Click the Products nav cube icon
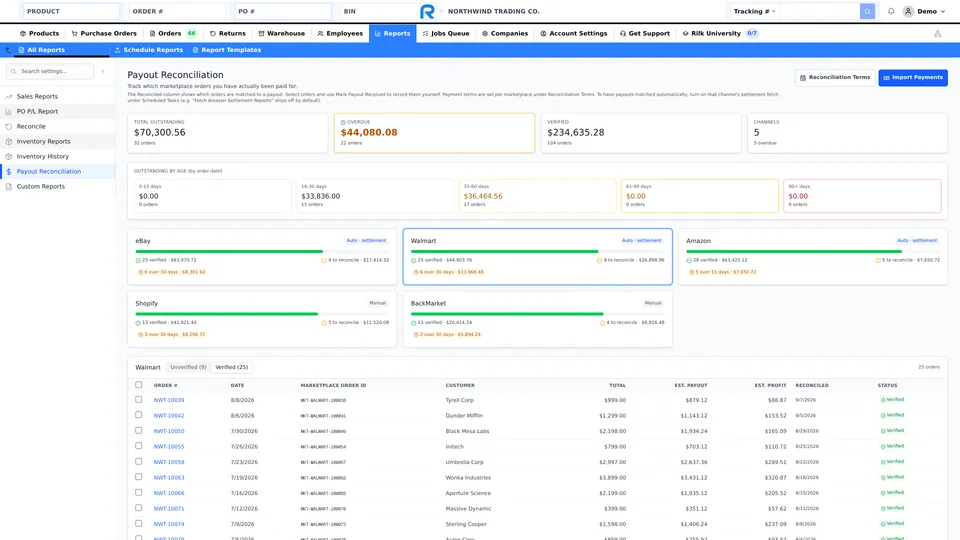The width and height of the screenshot is (960, 540). click(23, 34)
